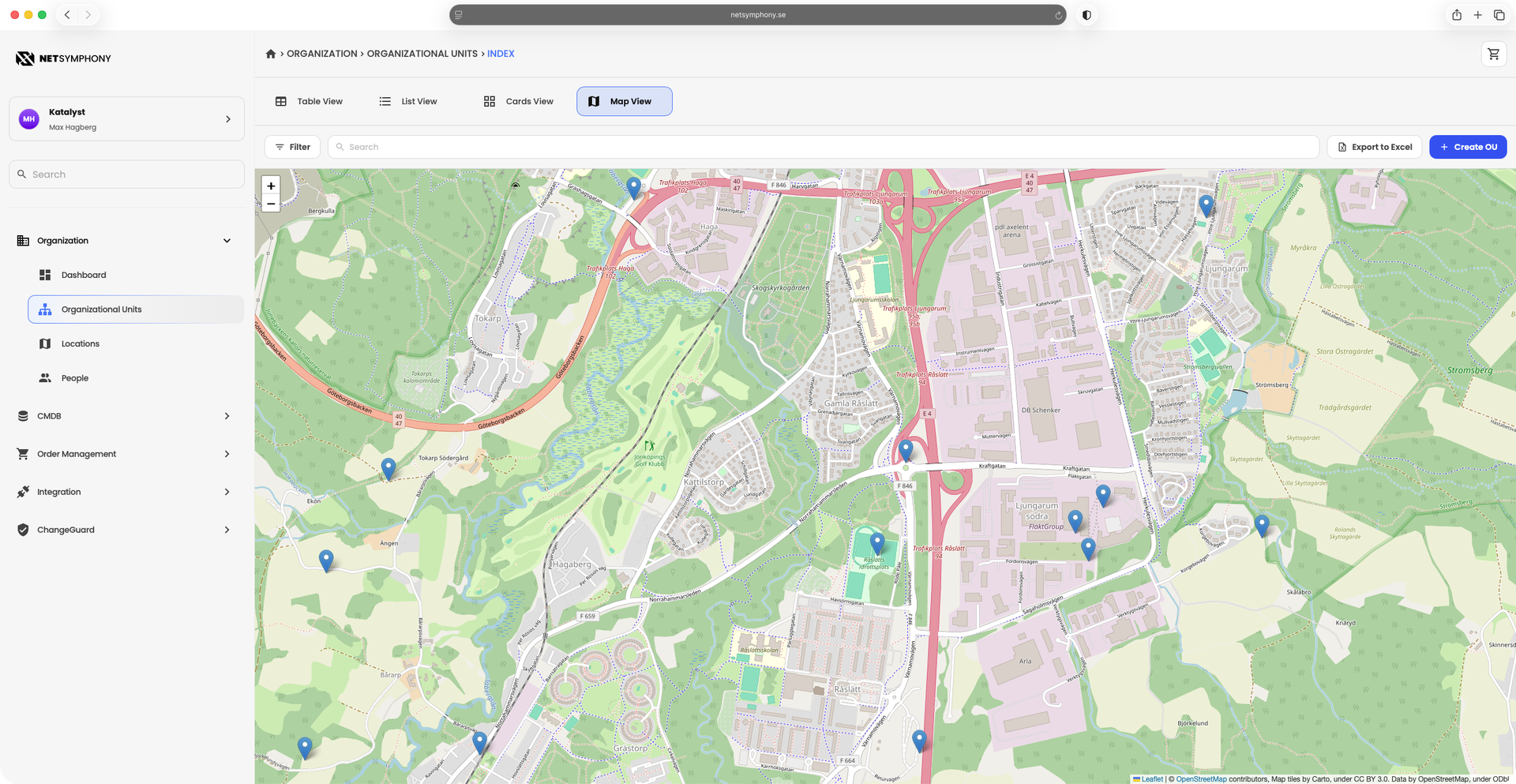Focus the organizational units Search field
The image size is (1516, 784).
pyautogui.click(x=824, y=147)
